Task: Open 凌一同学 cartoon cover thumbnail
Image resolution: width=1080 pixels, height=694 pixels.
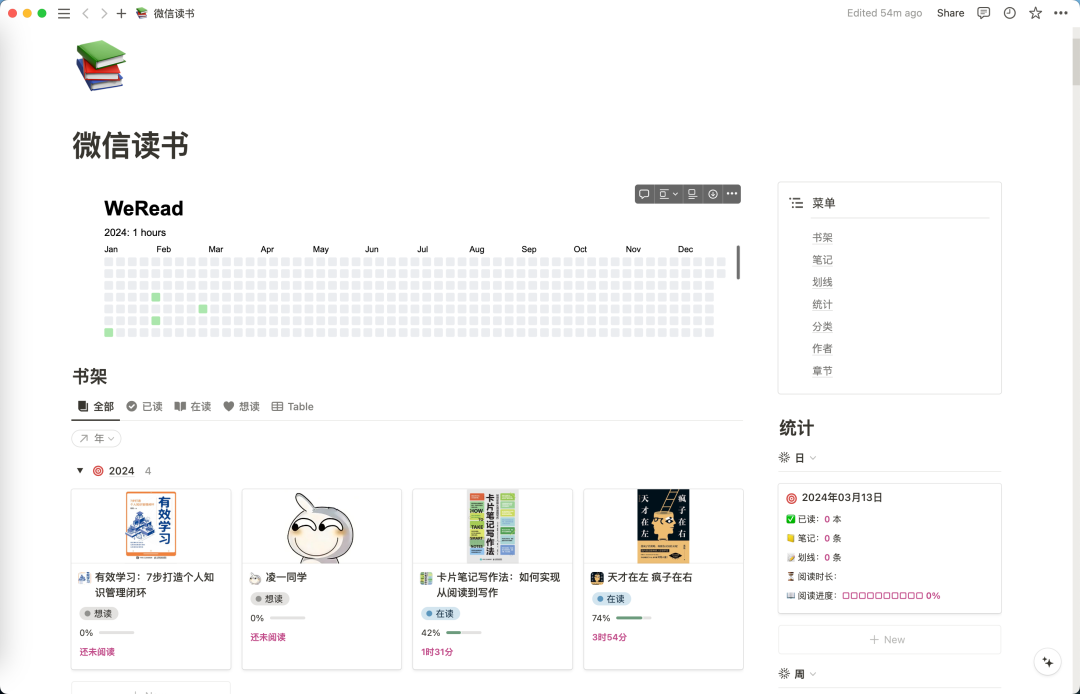Action: point(322,527)
